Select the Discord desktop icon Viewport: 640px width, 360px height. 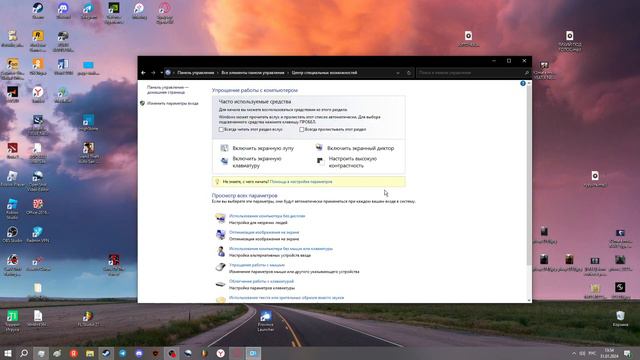(63, 11)
